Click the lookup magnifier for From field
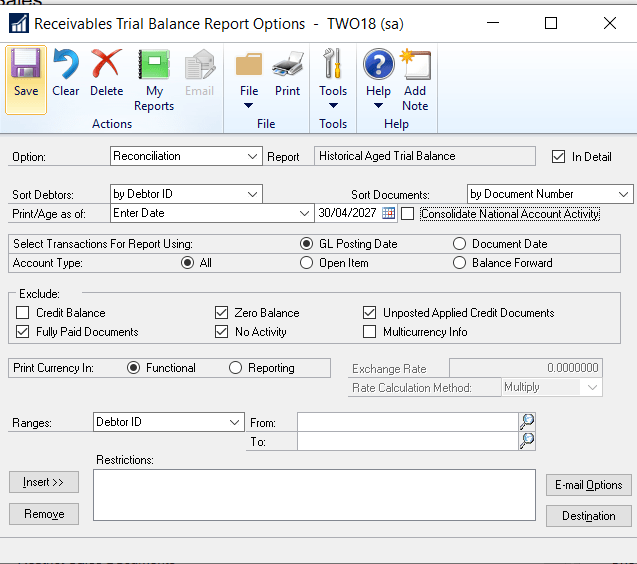This screenshot has width=637, height=564. [x=527, y=422]
